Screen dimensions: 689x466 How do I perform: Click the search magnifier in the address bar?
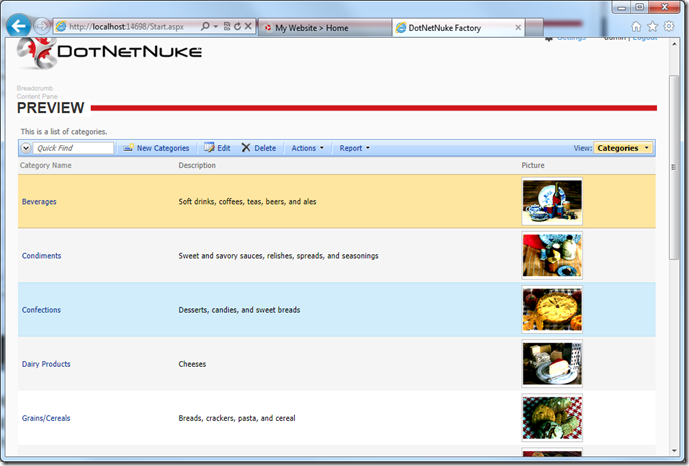click(205, 26)
